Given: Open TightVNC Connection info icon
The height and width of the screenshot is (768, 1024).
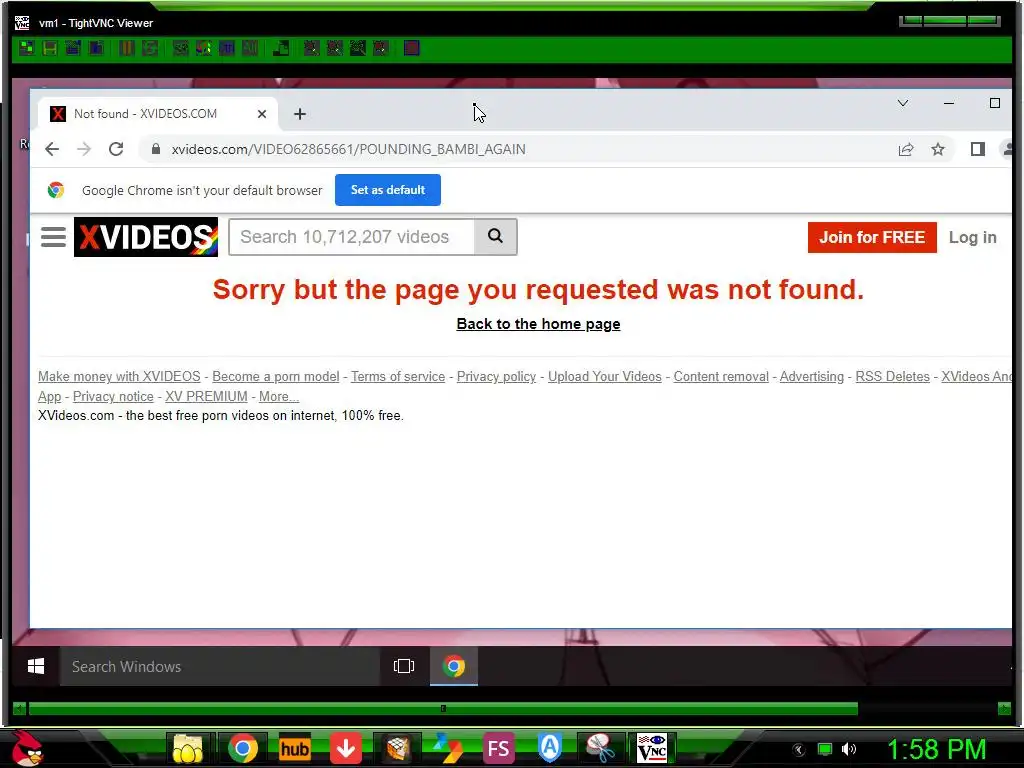Looking at the screenshot, I should pyautogui.click(x=96, y=48).
